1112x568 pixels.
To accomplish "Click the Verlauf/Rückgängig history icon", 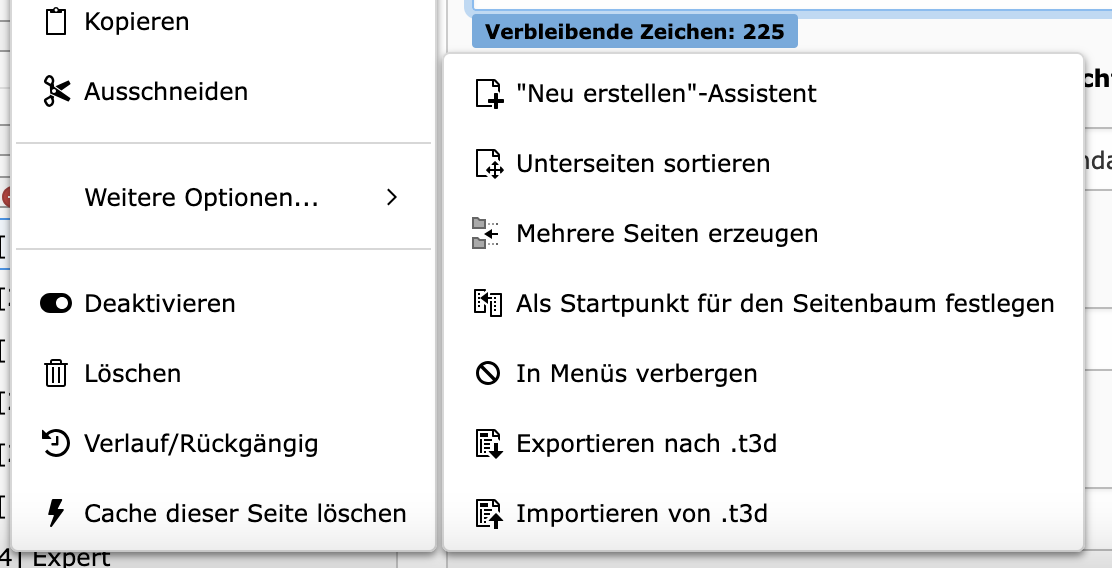I will click(55, 443).
